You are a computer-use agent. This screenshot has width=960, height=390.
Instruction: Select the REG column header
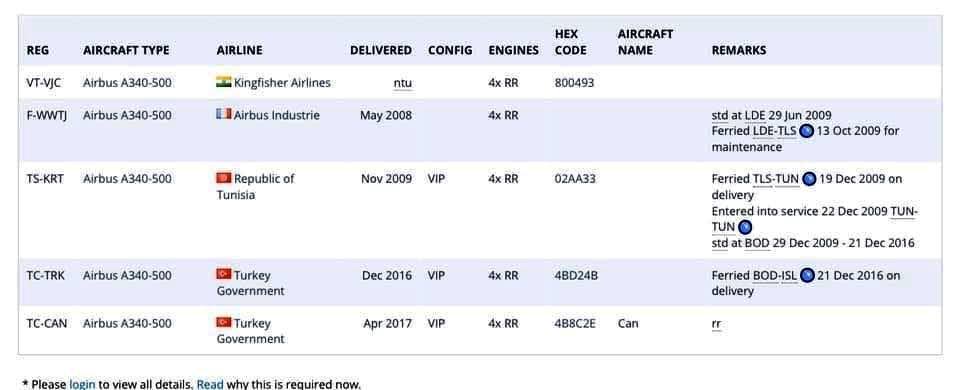(38, 50)
